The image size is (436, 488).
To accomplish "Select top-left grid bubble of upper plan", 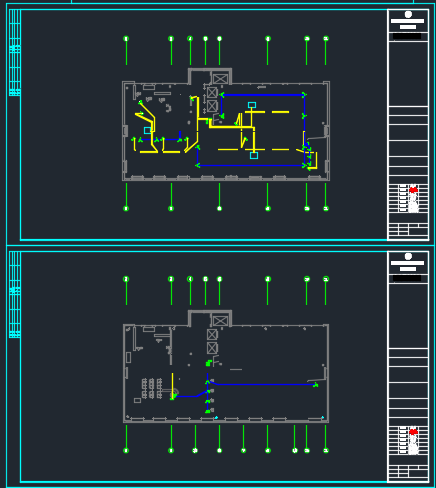I will point(126,39).
